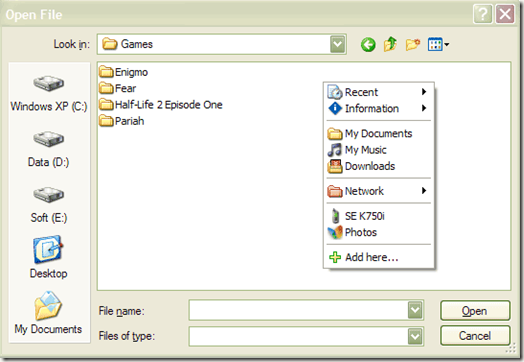The image size is (524, 362).
Task: Open the Information submenu
Action: pyautogui.click(x=379, y=108)
